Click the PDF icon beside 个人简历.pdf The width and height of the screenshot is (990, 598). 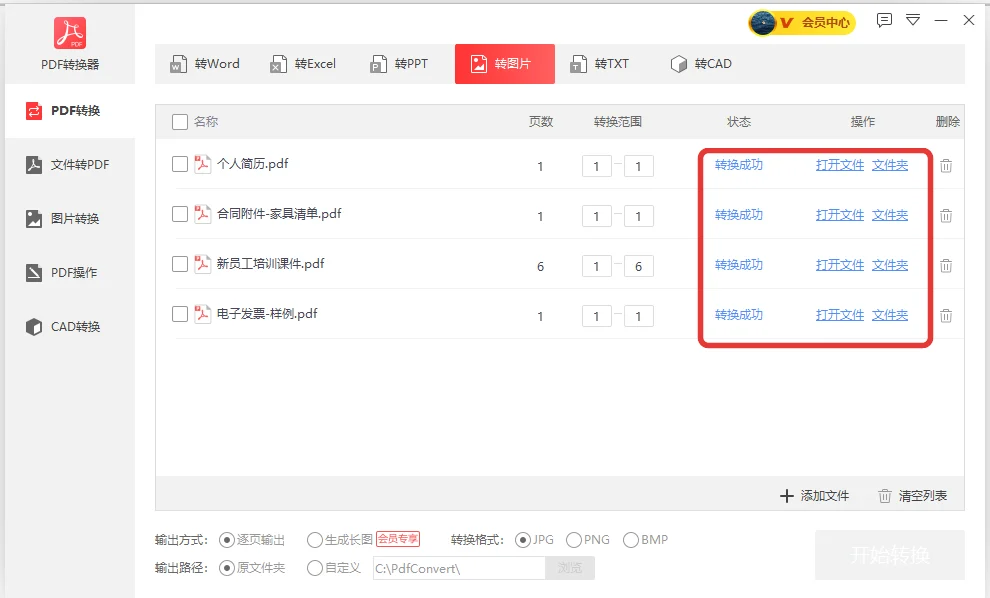(x=202, y=164)
